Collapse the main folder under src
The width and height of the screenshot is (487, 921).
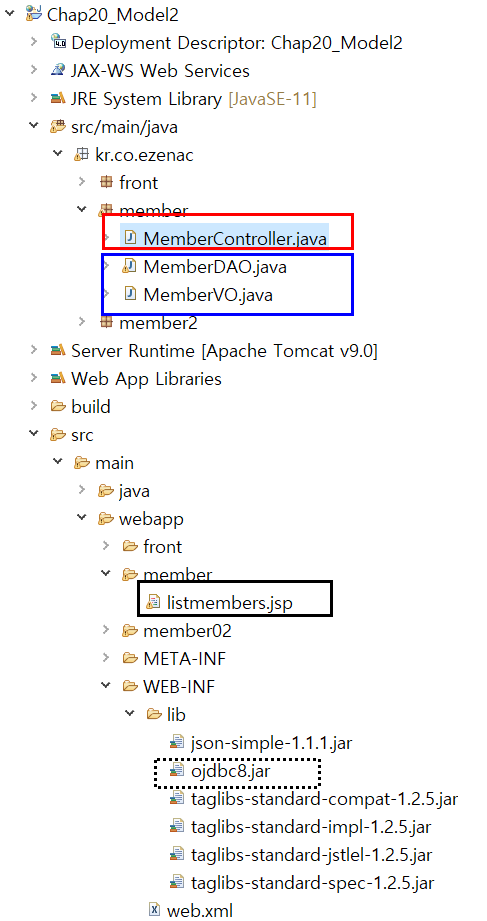[x=58, y=463]
